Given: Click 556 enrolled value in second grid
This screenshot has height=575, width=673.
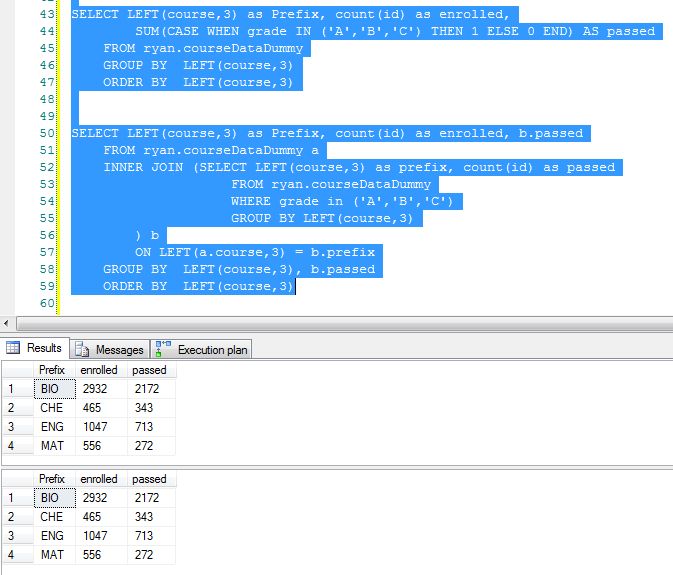Looking at the screenshot, I should point(101,555).
